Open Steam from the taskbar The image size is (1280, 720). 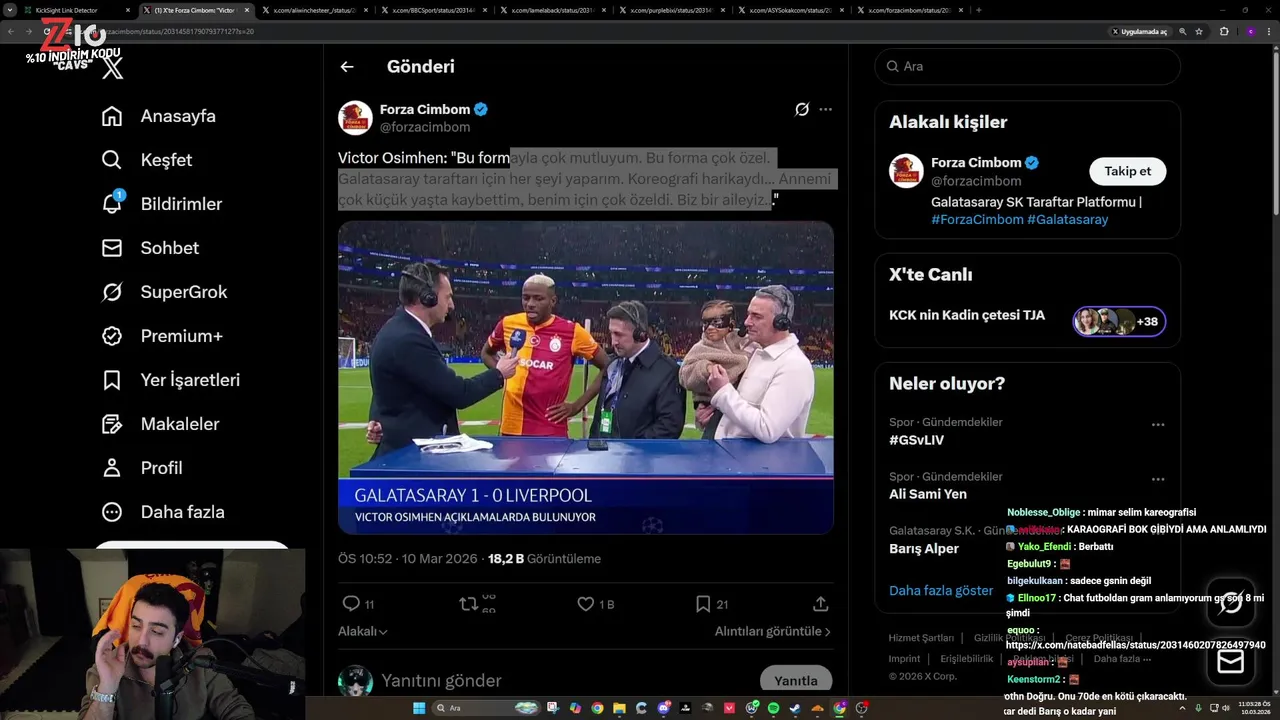pos(795,708)
